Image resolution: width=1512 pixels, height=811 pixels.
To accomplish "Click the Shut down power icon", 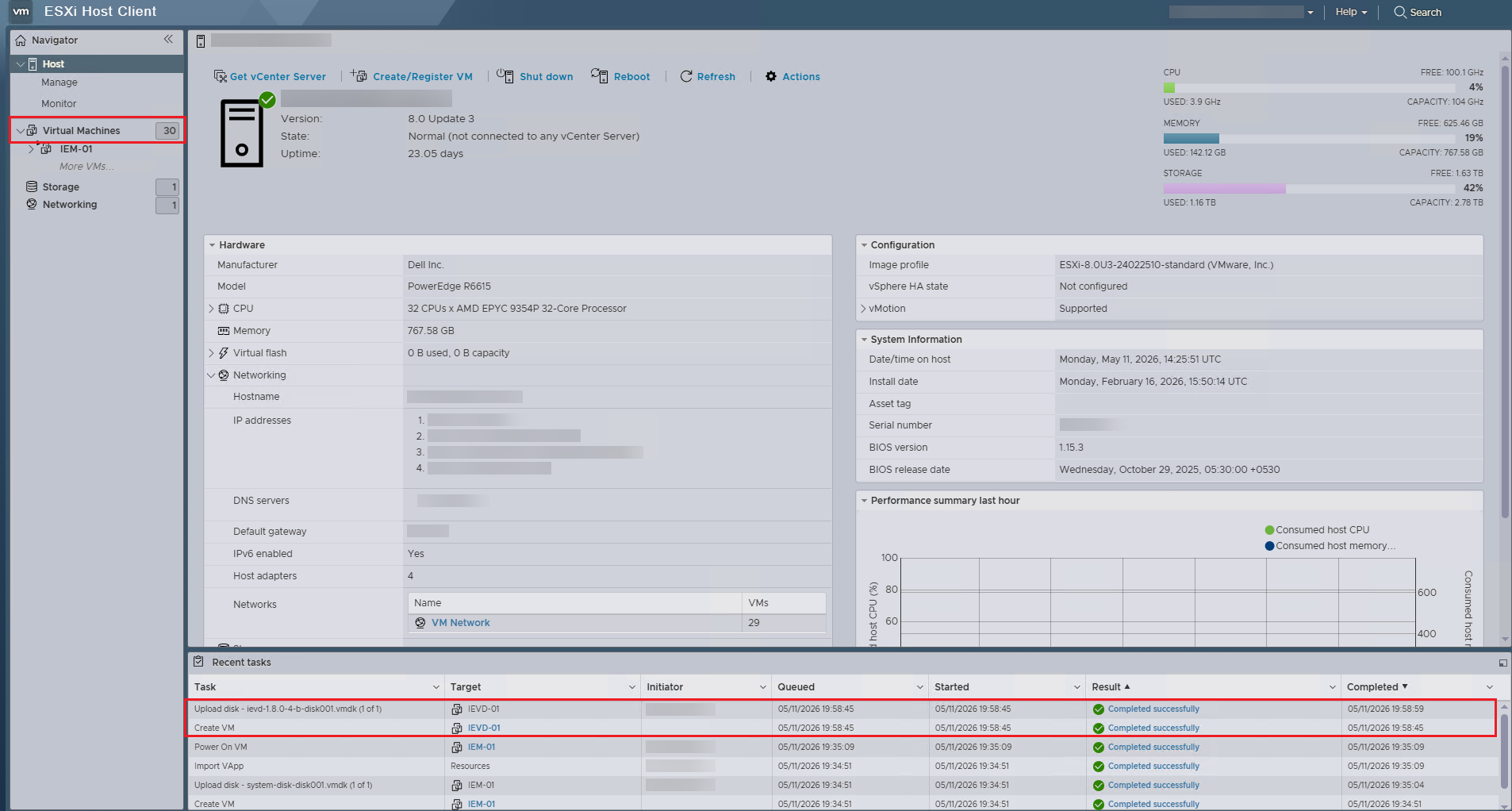I will pyautogui.click(x=505, y=75).
